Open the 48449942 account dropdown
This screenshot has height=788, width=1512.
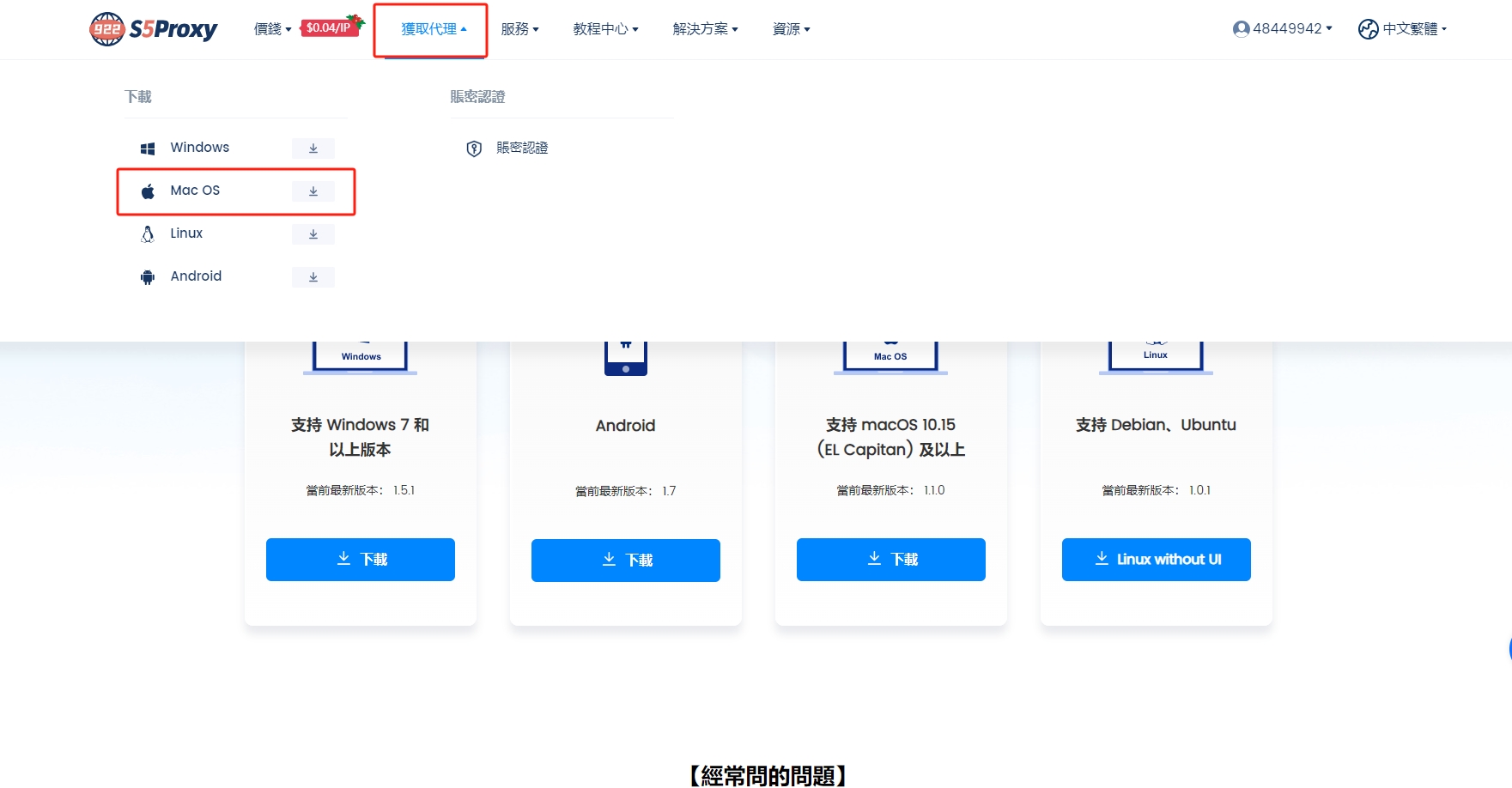pyautogui.click(x=1283, y=29)
